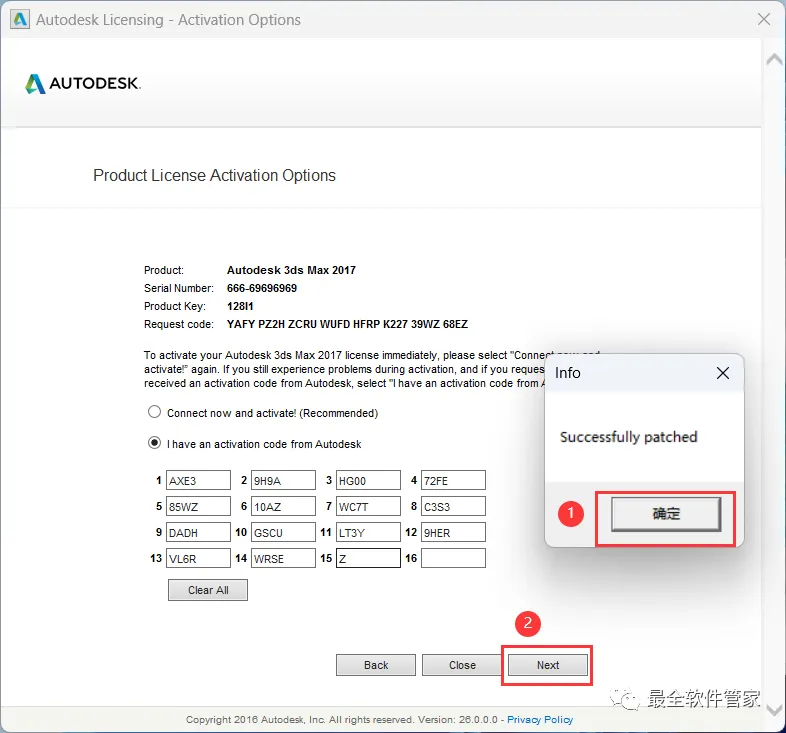Click the product key 128I1

[240, 306]
